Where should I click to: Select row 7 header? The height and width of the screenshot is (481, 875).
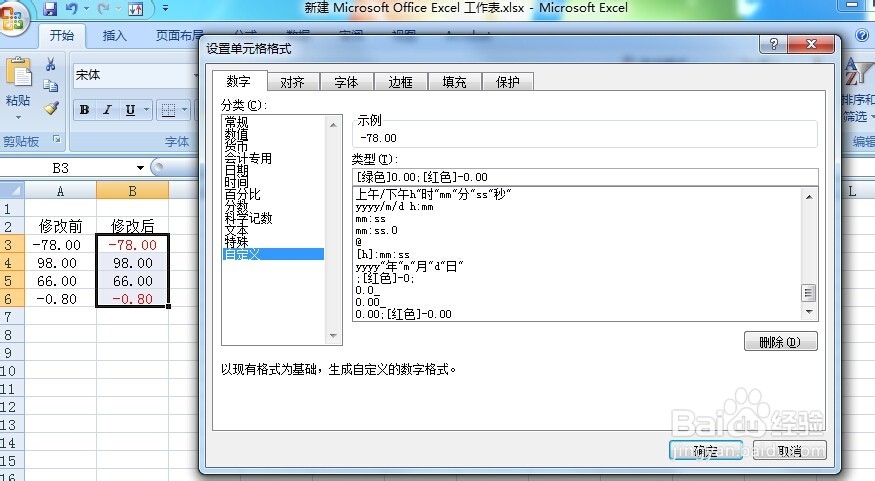coord(12,317)
